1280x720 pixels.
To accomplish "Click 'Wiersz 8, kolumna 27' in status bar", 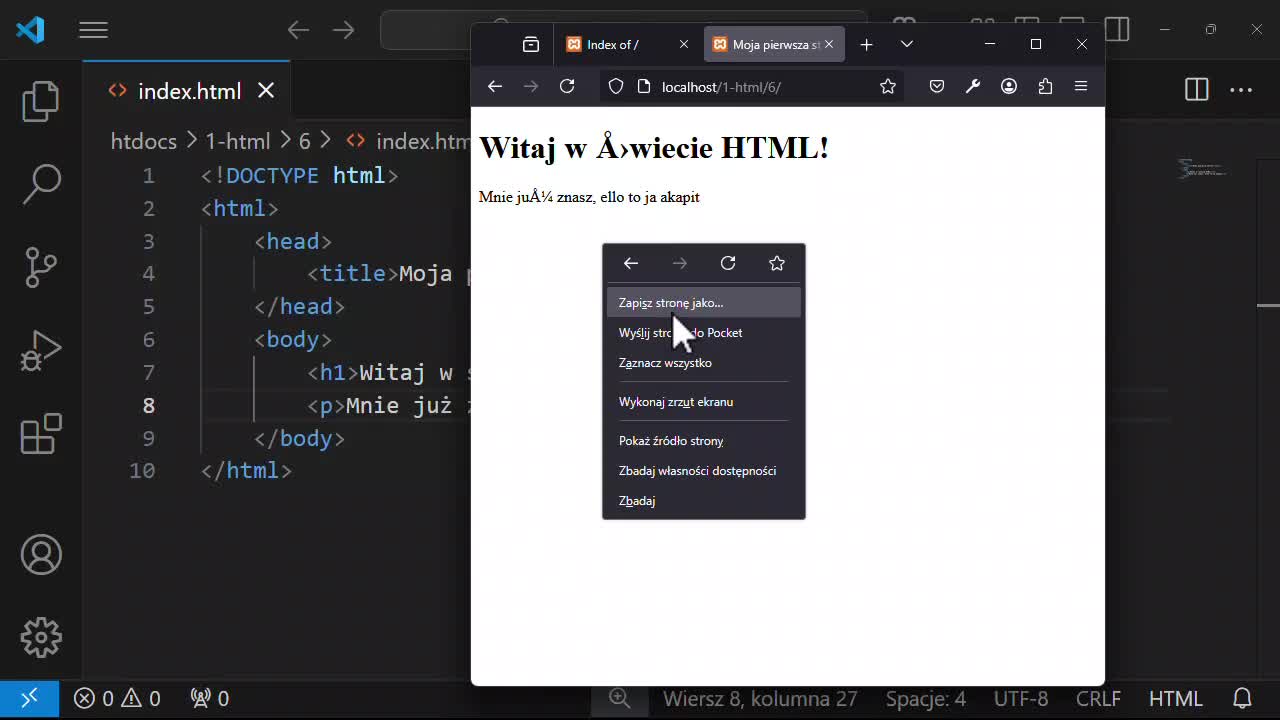I will tap(760, 698).
